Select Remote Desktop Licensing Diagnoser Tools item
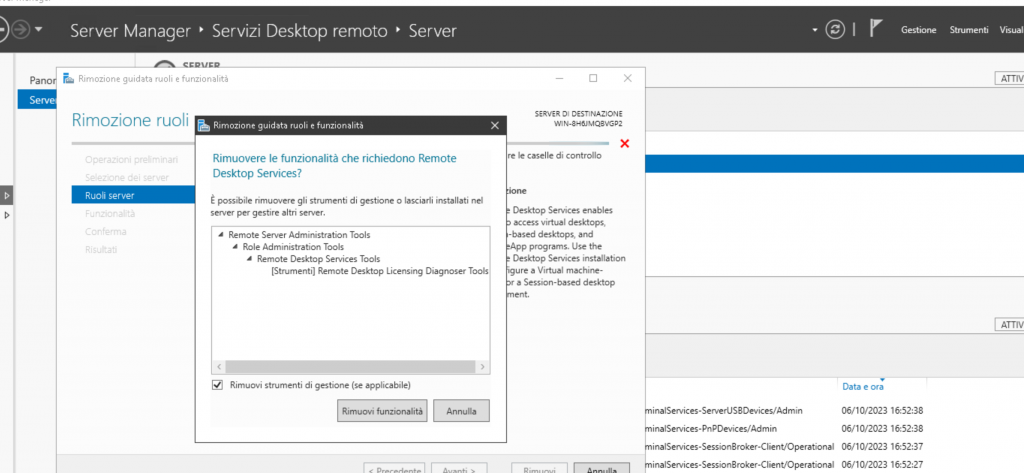The height and width of the screenshot is (473, 1024). pyautogui.click(x=379, y=270)
